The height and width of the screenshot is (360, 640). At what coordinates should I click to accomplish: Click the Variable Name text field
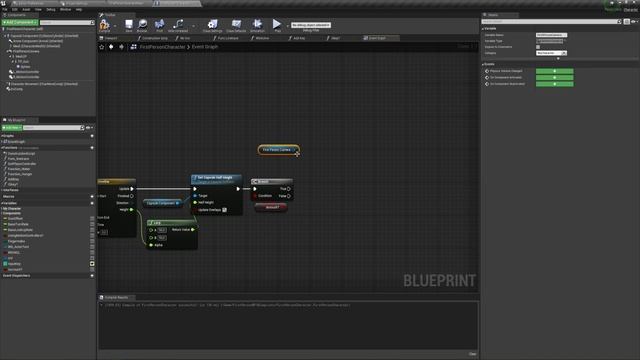tap(551, 35)
